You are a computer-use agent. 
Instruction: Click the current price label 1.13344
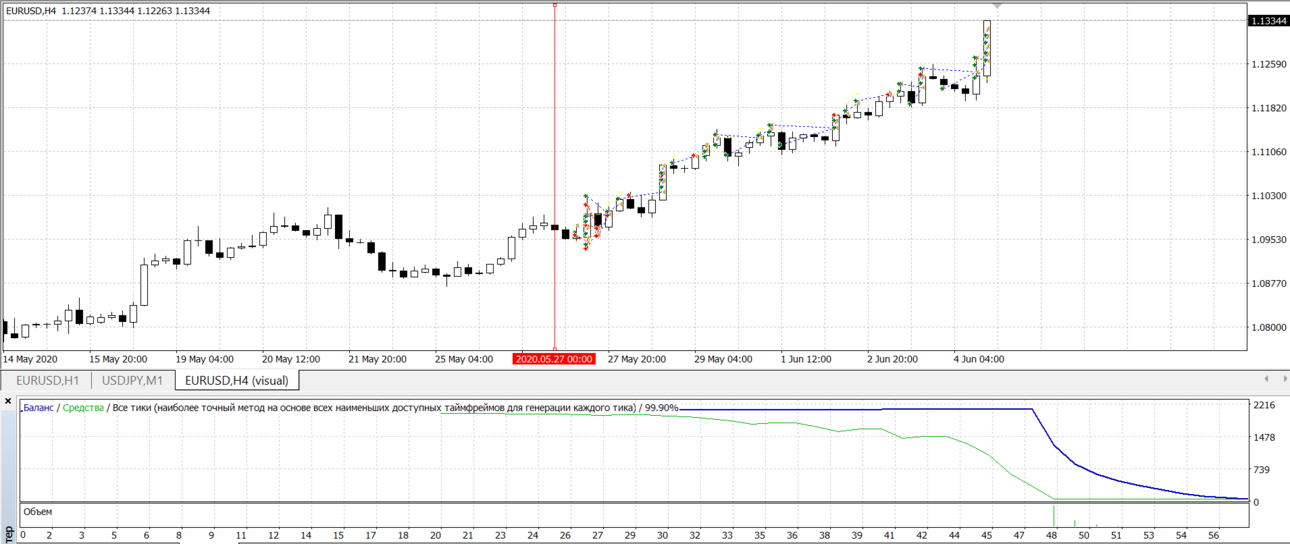coord(1268,20)
